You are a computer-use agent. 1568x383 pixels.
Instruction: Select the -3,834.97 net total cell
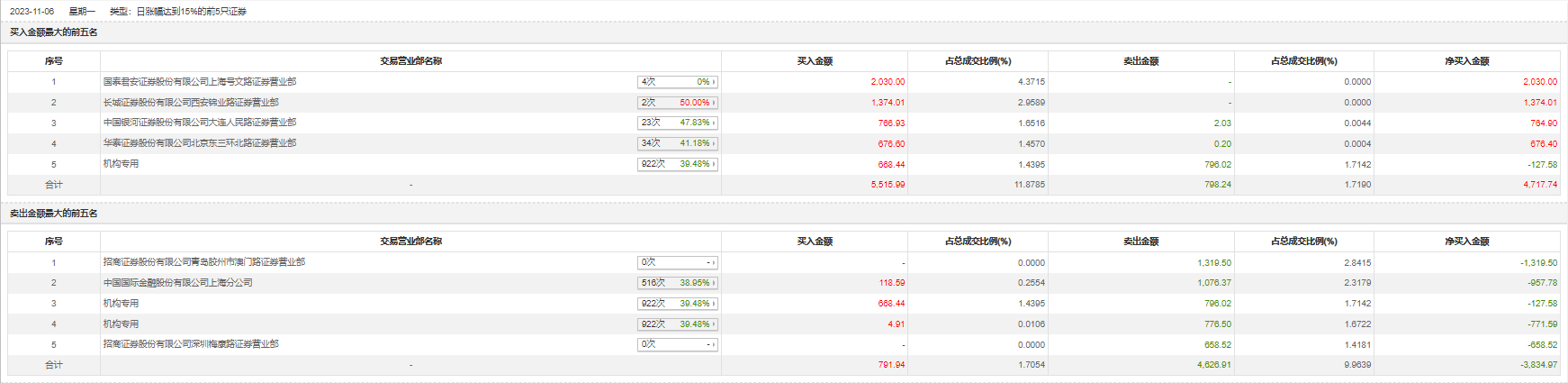[x=1539, y=365]
